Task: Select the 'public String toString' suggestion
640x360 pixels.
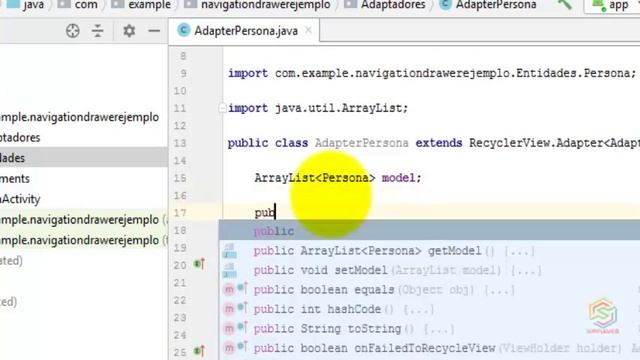Action: 429,329
